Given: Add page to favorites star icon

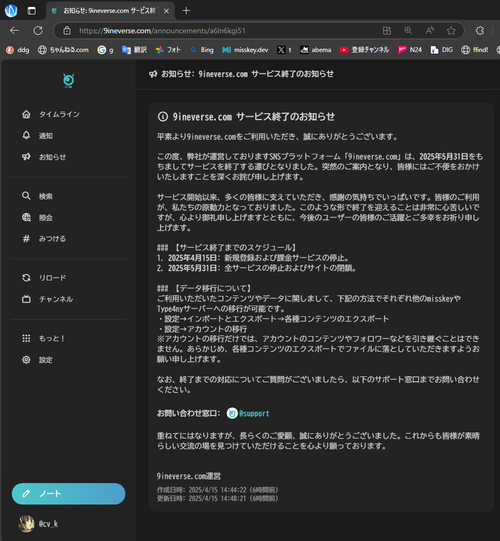Looking at the screenshot, I should click(x=451, y=31).
